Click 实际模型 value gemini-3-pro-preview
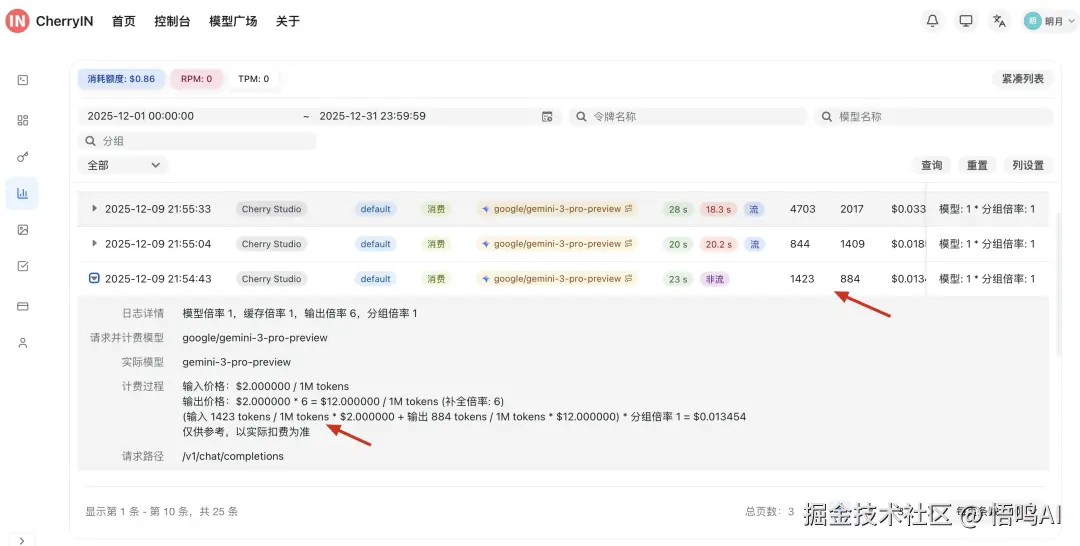This screenshot has height=546, width=1080. [x=236, y=362]
